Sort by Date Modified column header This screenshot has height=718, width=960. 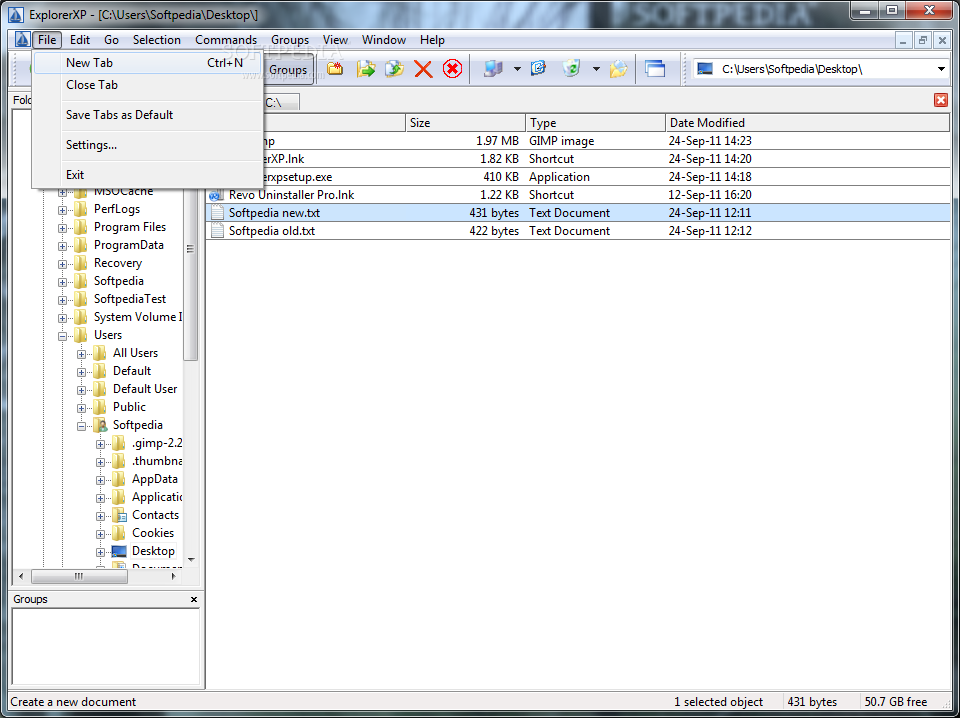(x=808, y=123)
